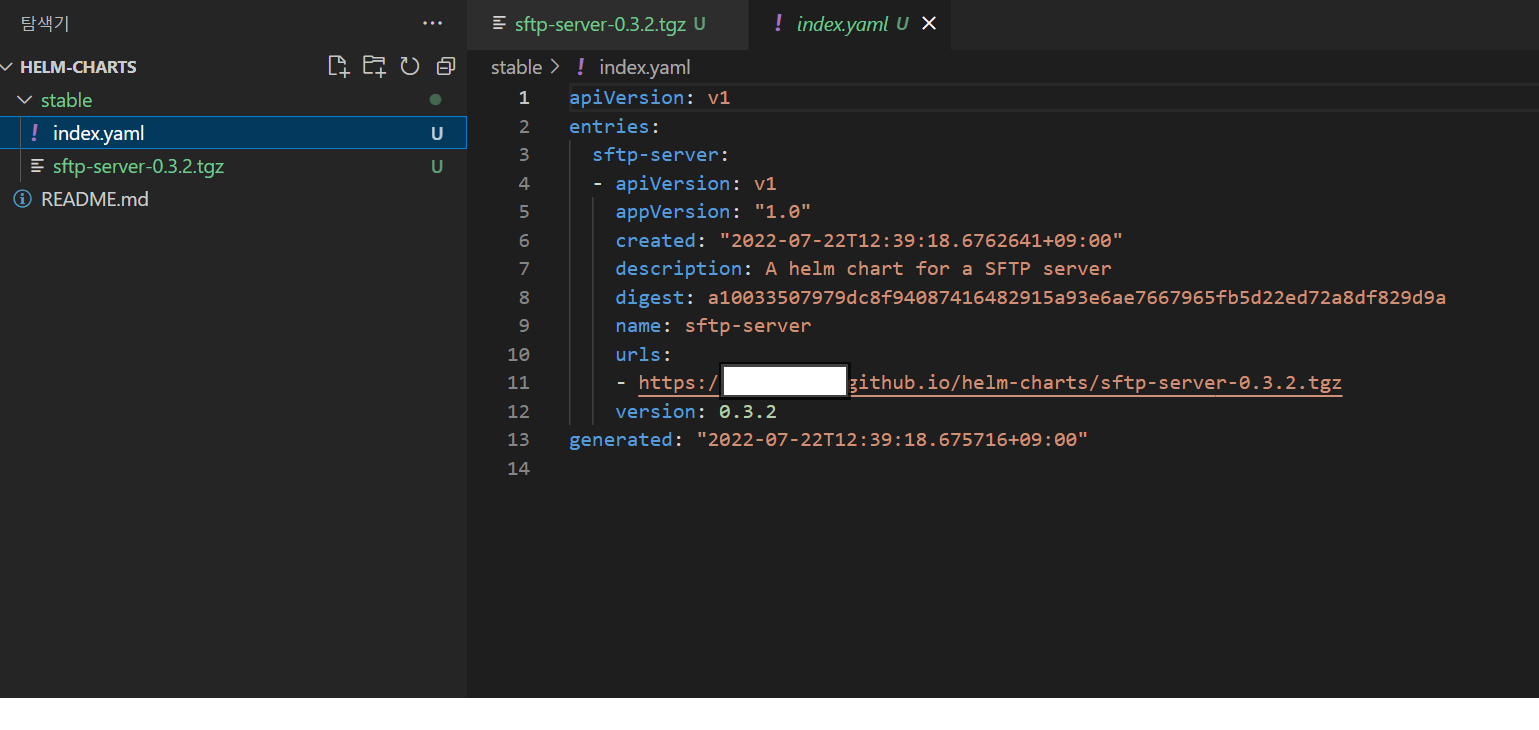Open sftp-server-0.3.2.tgz in the file tree
1539x730 pixels.
(x=233, y=166)
